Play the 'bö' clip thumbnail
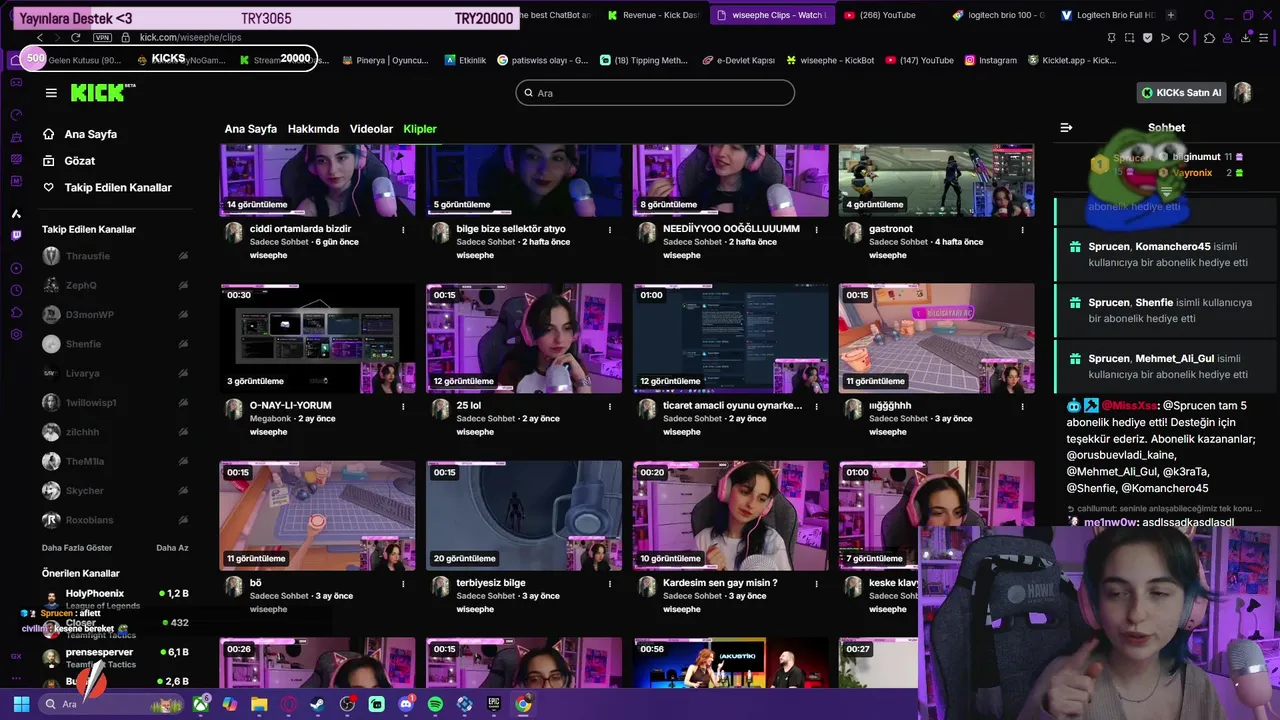Viewport: 1280px width, 720px height. (x=318, y=516)
